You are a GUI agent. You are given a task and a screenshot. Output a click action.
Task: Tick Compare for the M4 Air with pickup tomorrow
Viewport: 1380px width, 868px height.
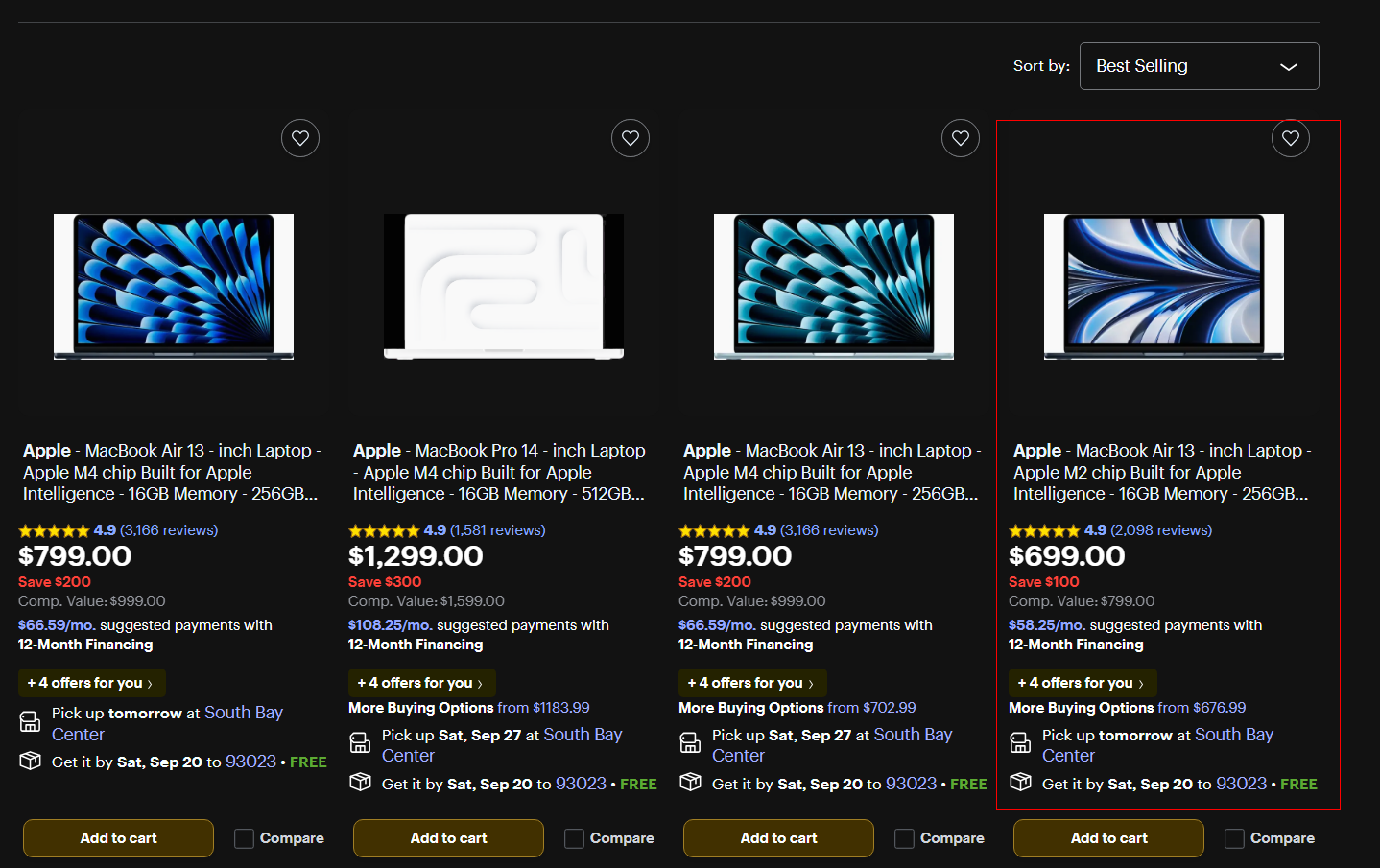coord(244,838)
